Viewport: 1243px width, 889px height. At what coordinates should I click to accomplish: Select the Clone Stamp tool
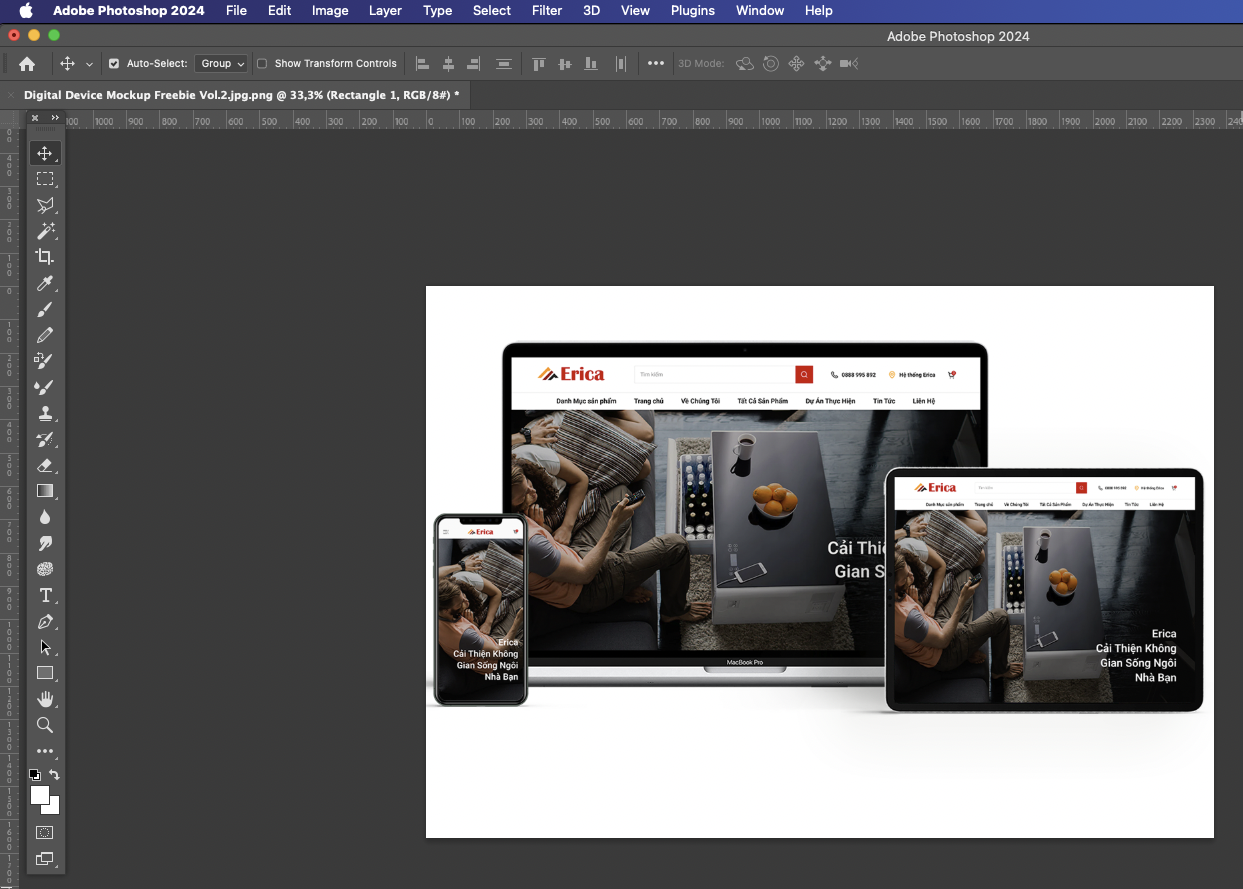[x=45, y=413]
